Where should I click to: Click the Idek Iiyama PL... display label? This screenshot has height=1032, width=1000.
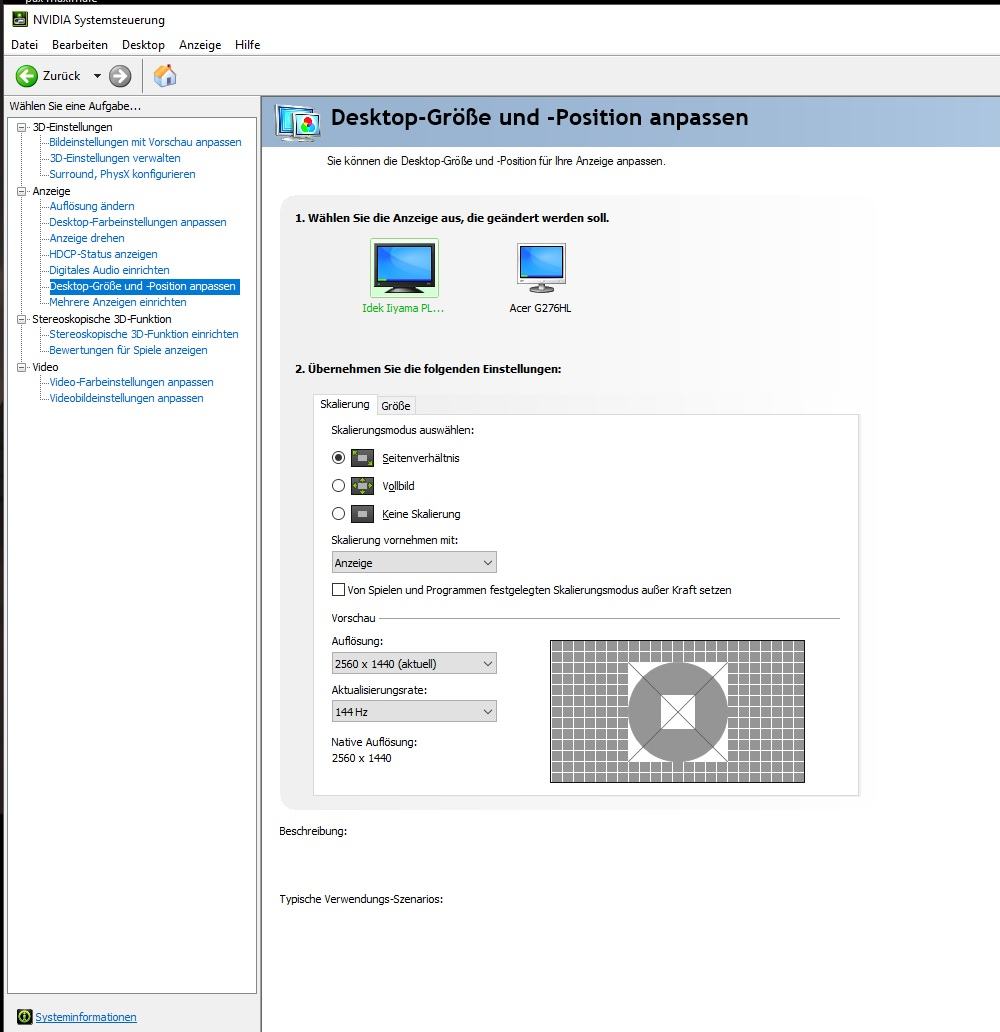[403, 308]
